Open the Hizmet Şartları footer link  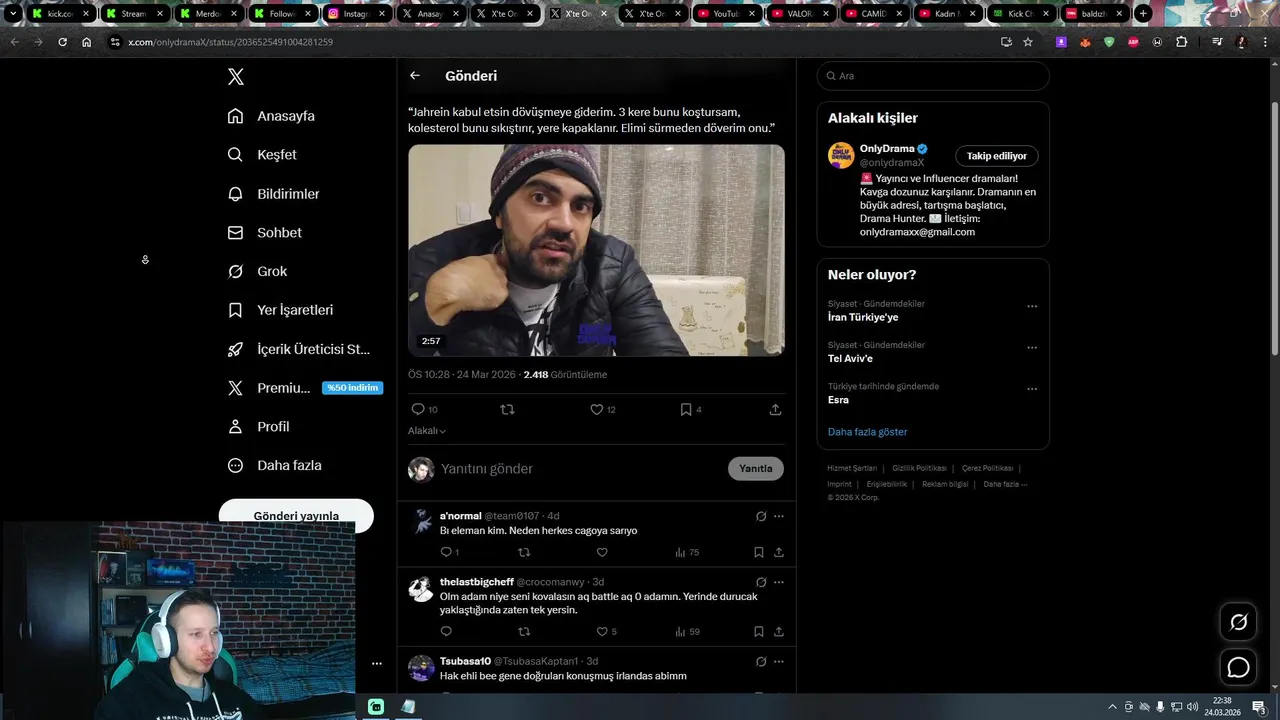pos(852,468)
